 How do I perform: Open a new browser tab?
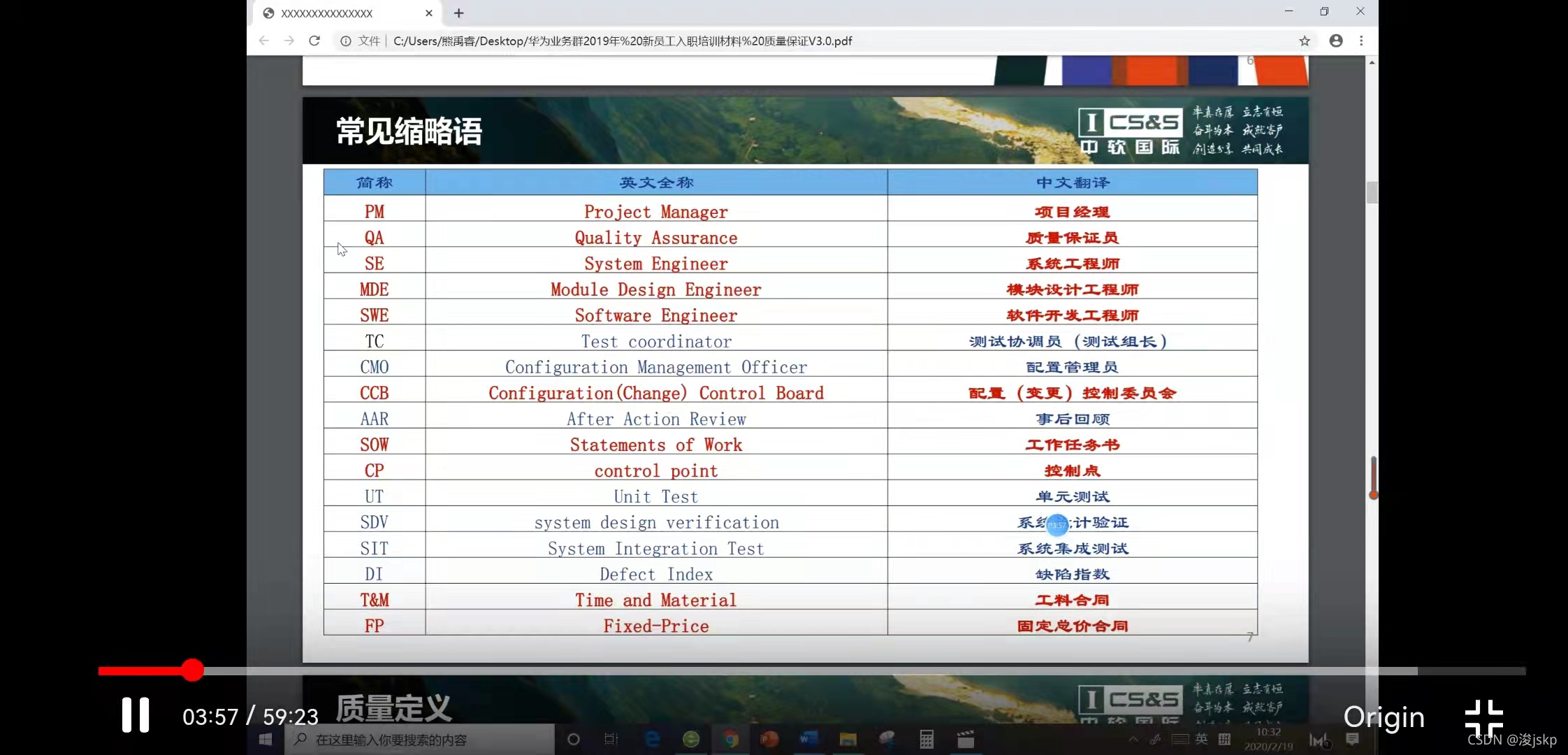point(458,13)
